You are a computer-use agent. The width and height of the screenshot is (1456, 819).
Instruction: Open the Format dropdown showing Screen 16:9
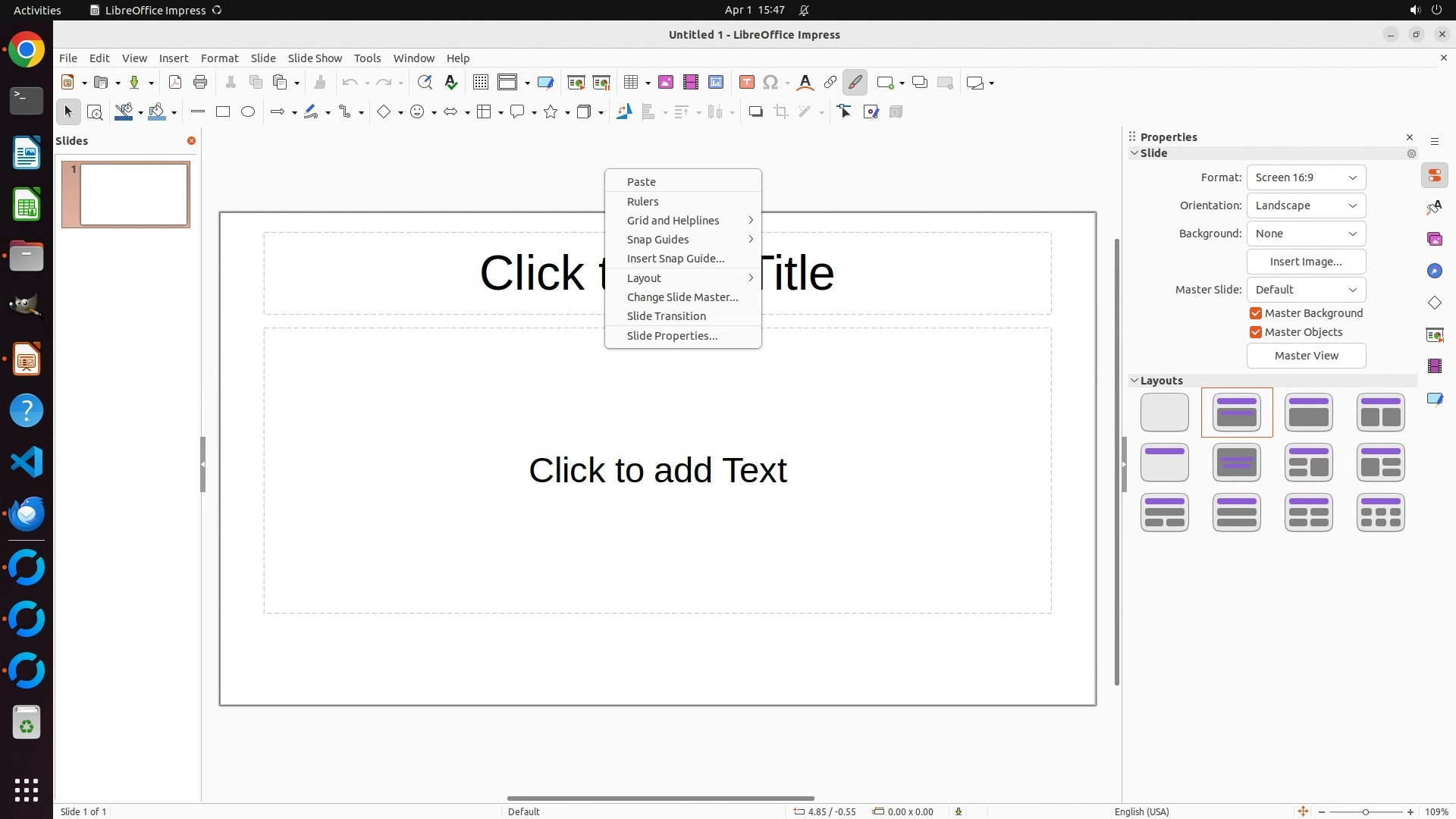click(1306, 177)
